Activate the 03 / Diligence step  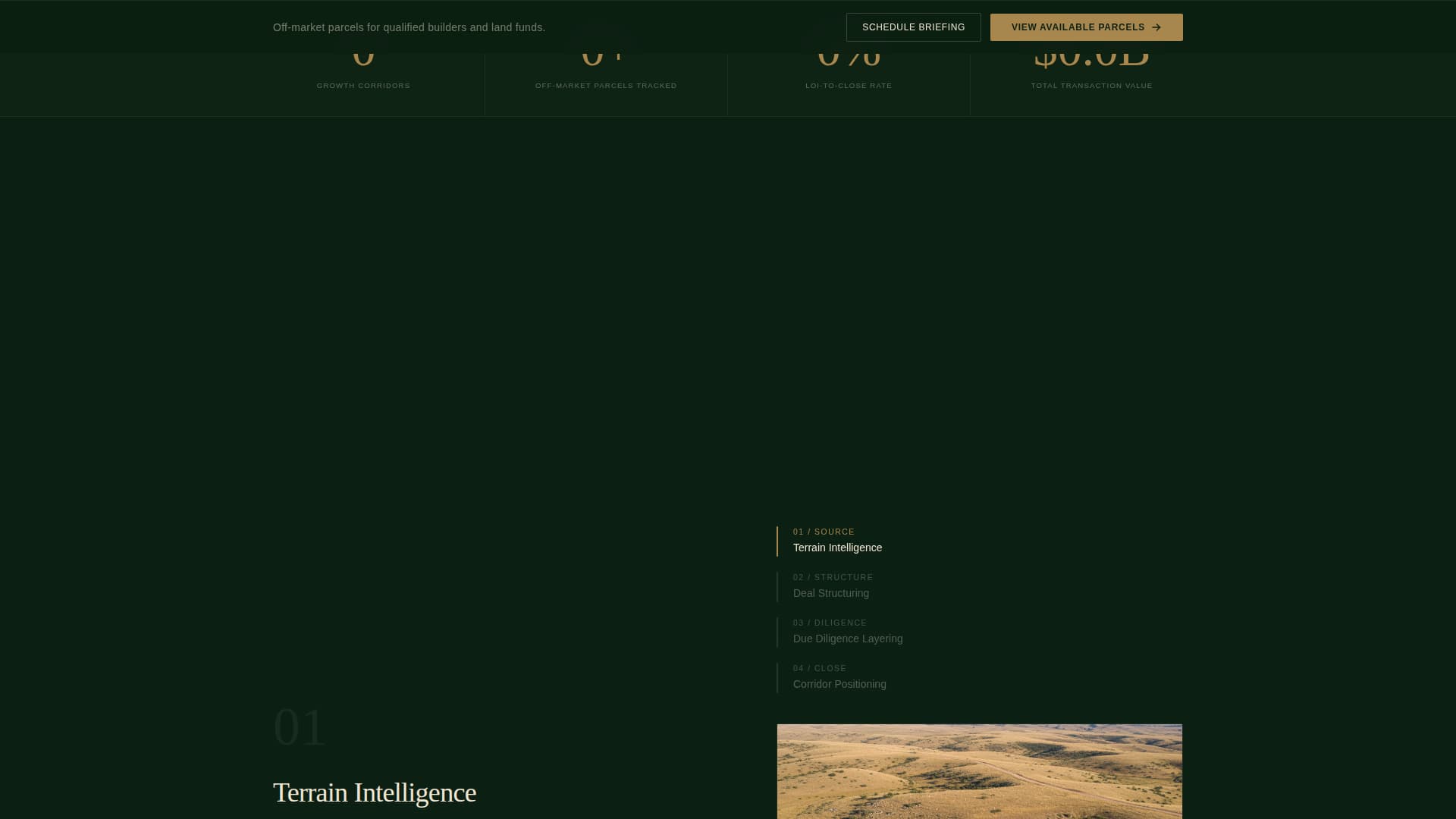[x=847, y=631]
